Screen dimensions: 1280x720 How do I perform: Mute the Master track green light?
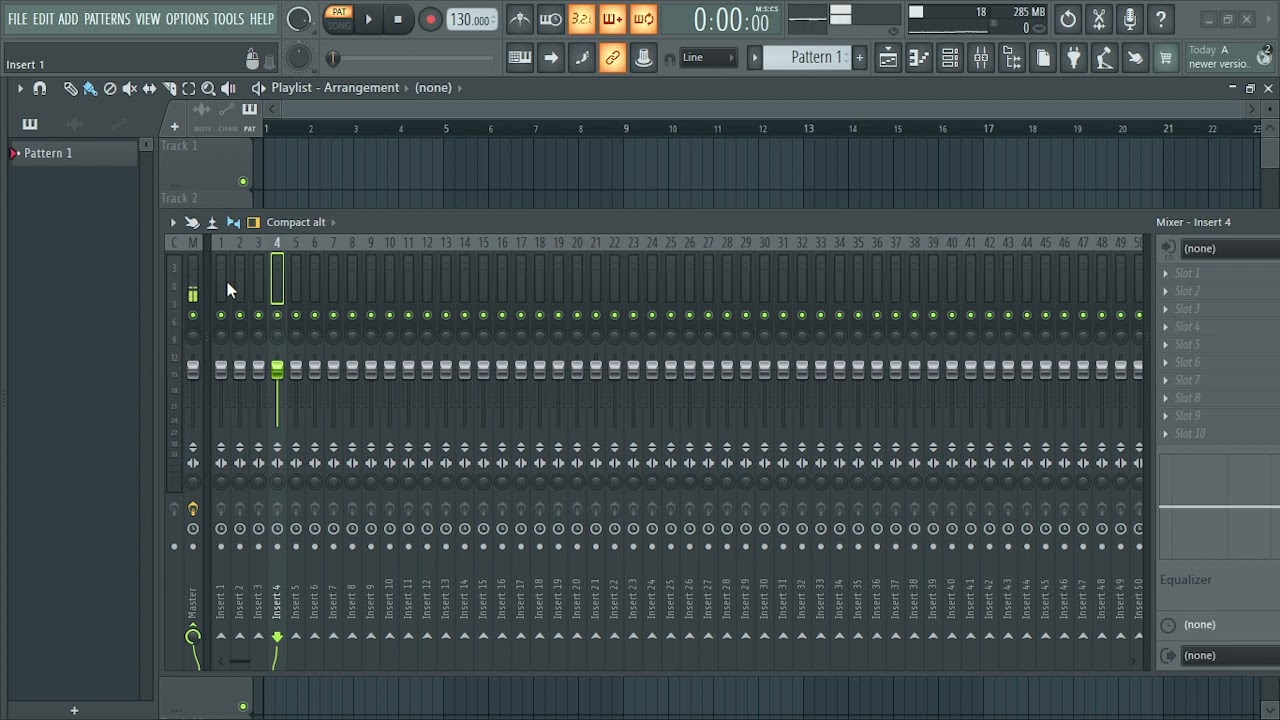193,315
